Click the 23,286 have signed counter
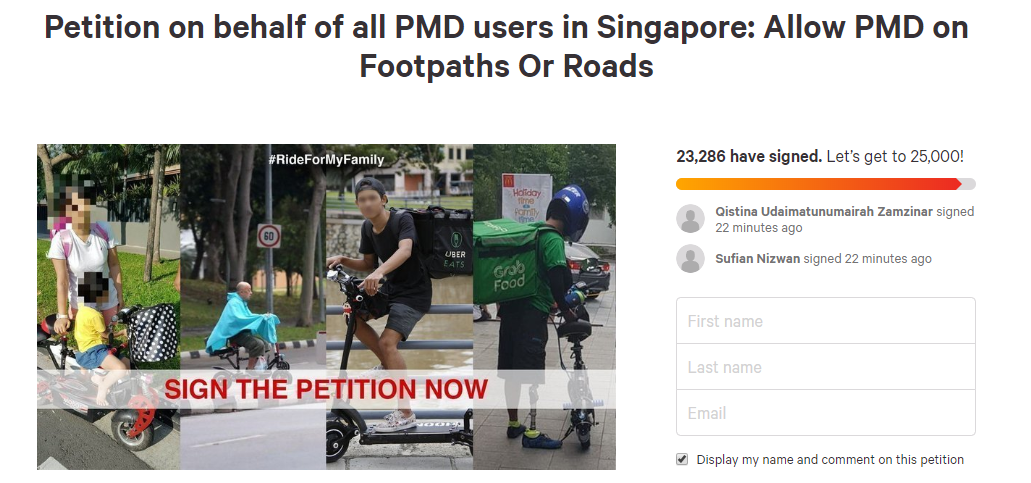1031x483 pixels. click(749, 156)
